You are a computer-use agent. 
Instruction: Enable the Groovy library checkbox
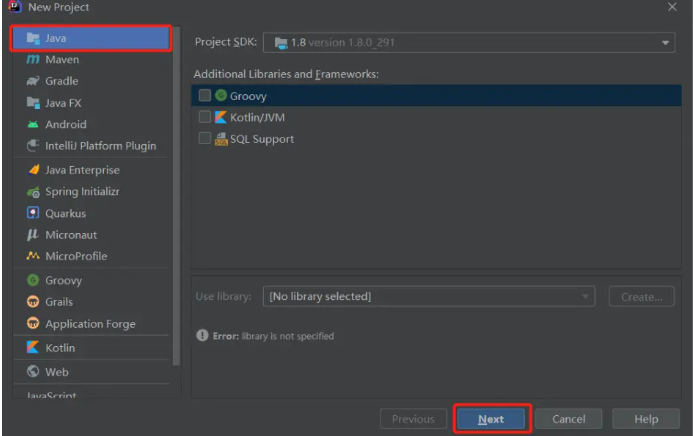coord(205,95)
